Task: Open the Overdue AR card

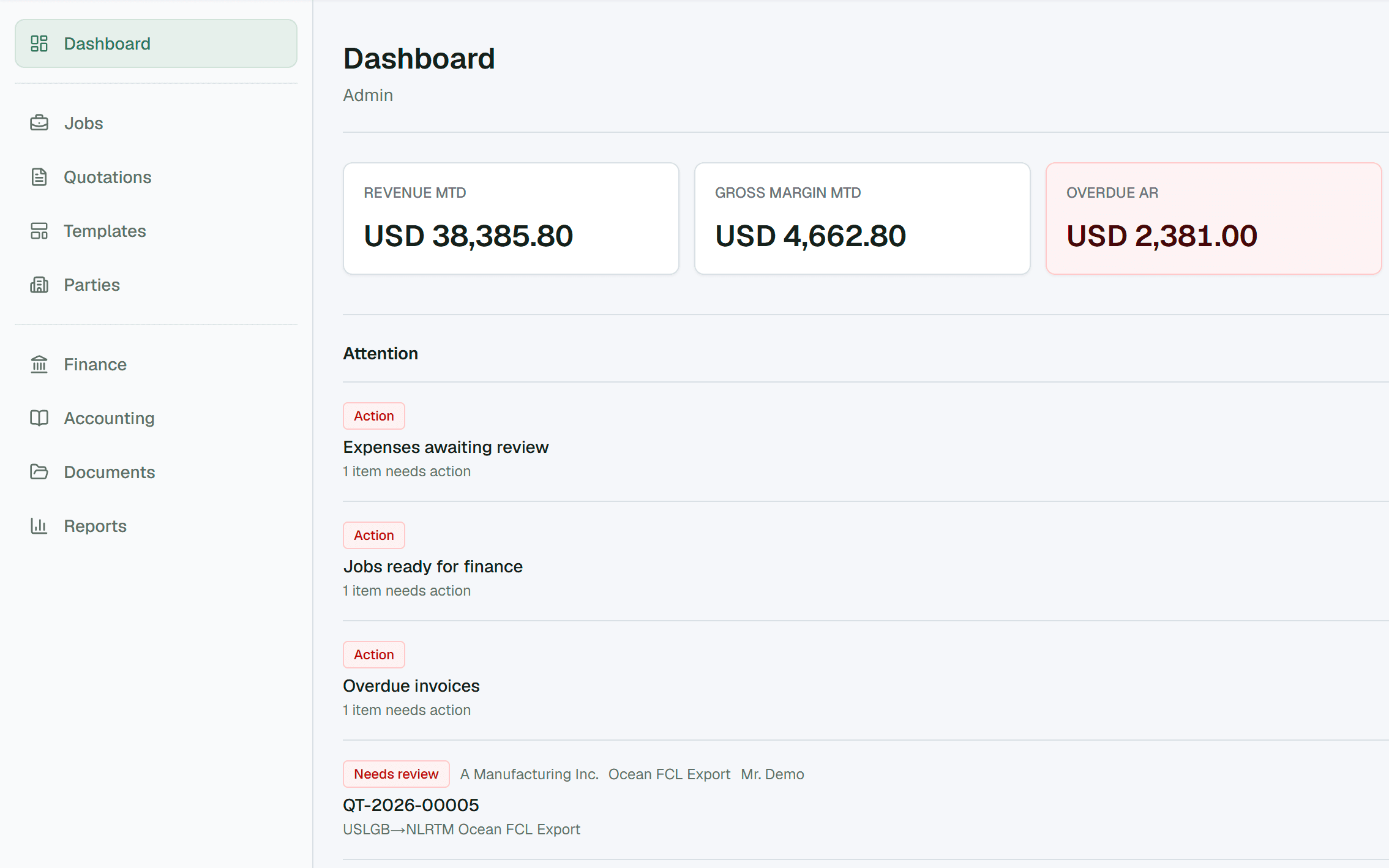Action: [1214, 219]
